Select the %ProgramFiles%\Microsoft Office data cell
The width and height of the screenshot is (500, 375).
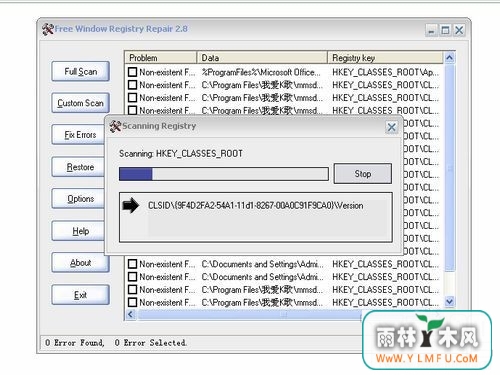click(x=261, y=72)
